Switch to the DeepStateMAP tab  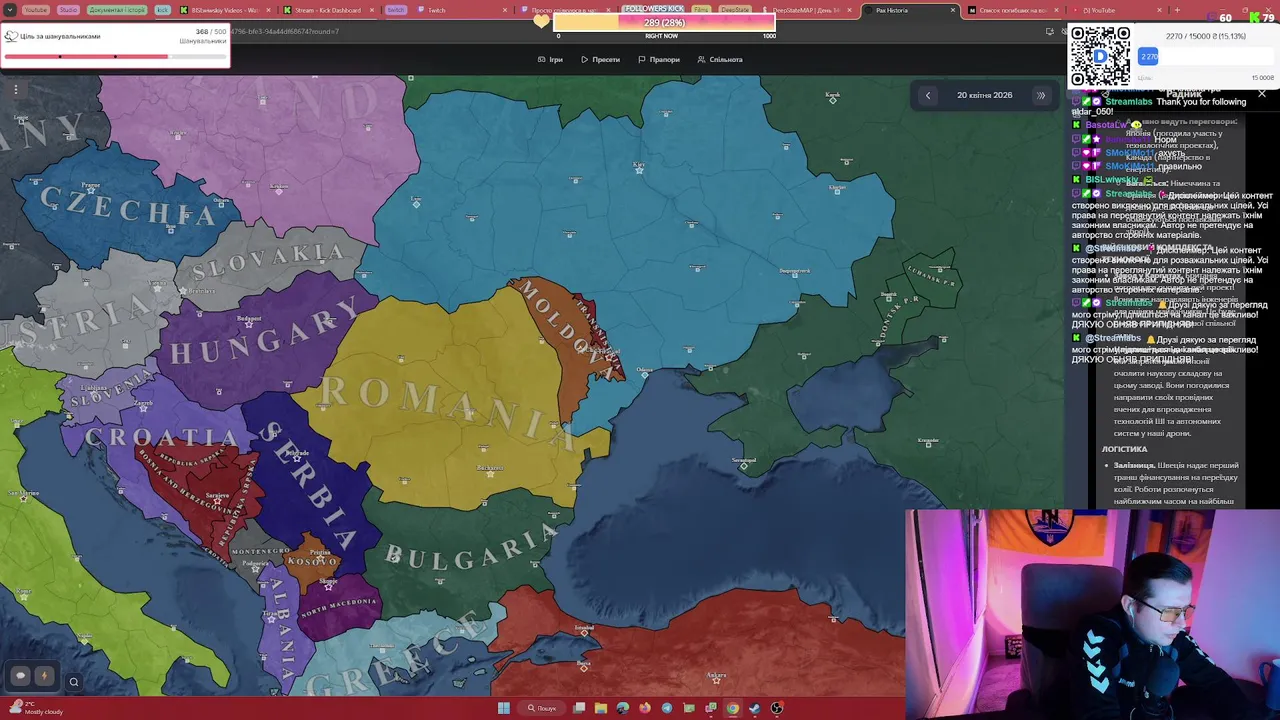[x=805, y=10]
